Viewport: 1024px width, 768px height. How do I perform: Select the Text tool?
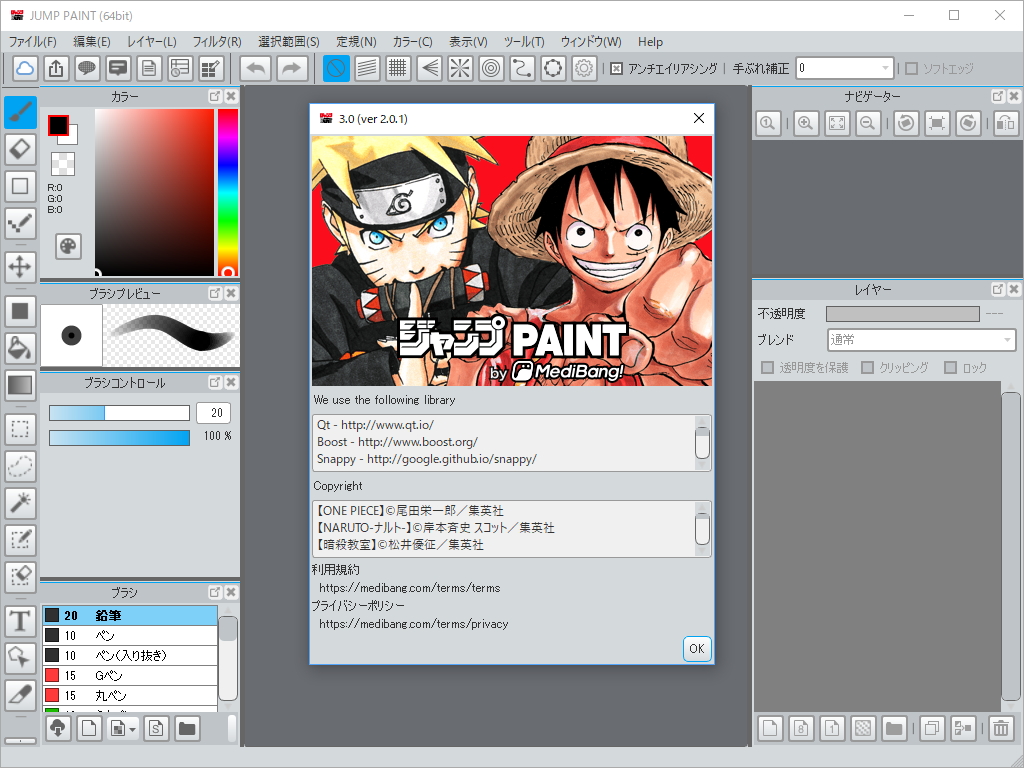pyautogui.click(x=20, y=621)
